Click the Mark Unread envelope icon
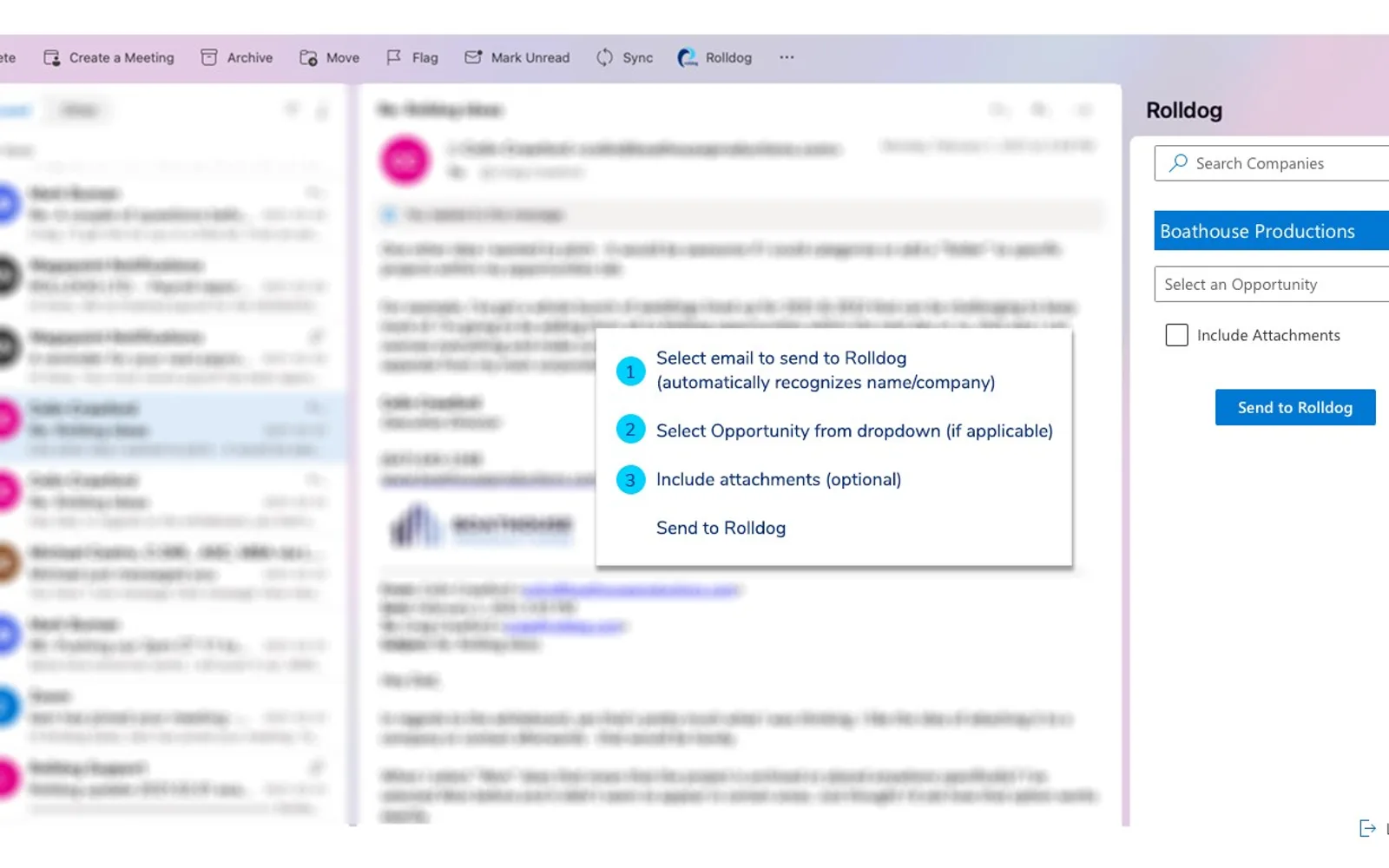This screenshot has height=868, width=1389. coord(473,57)
